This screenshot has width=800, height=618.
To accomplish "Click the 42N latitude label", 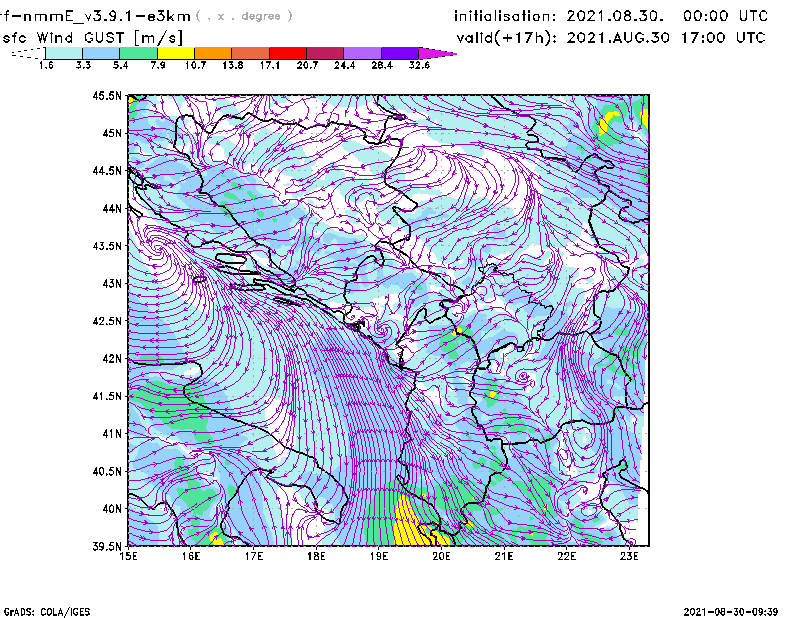I will (x=112, y=359).
